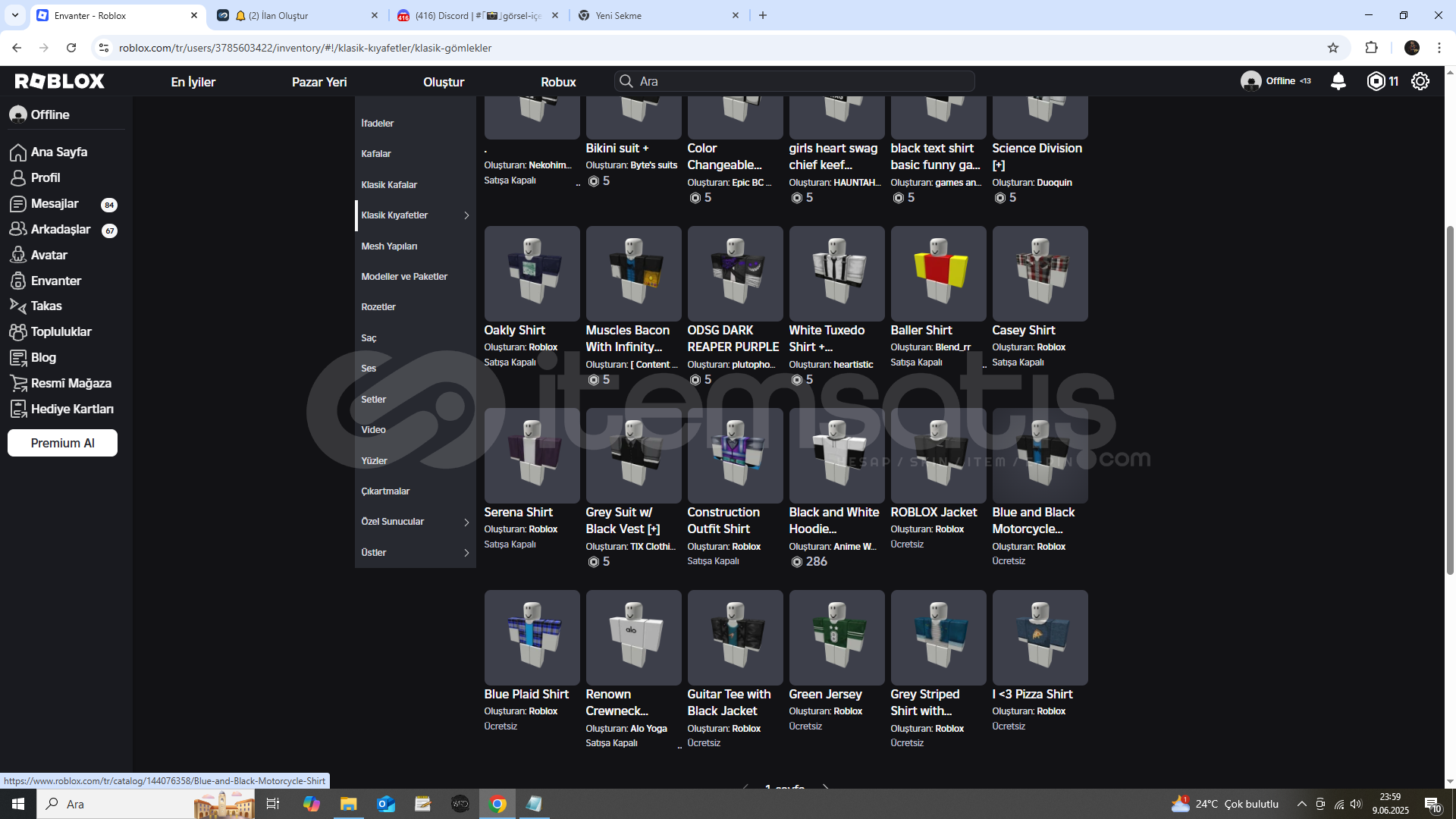Switch to the İlan Oluştur tab
Viewport: 1456px width, 819px height.
pos(297,15)
